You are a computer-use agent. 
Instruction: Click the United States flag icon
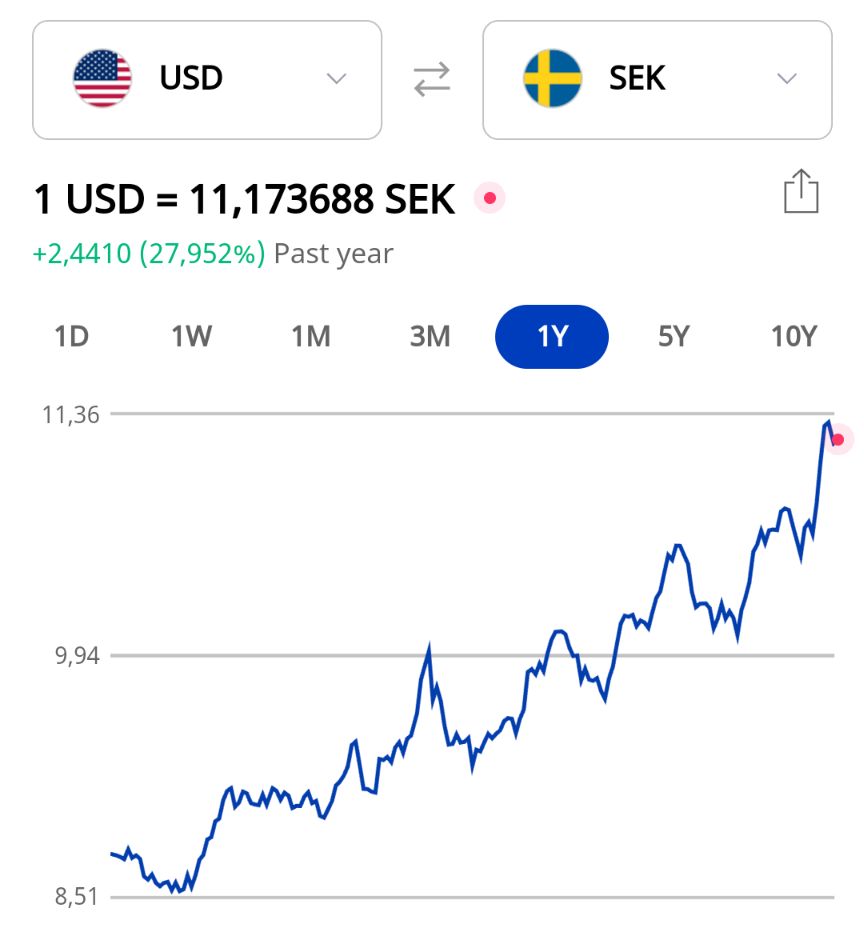pos(102,79)
